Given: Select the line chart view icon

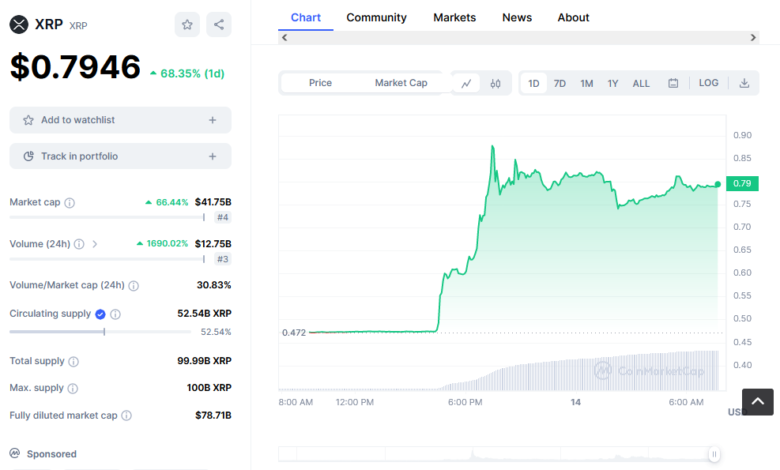Looking at the screenshot, I should 466,83.
